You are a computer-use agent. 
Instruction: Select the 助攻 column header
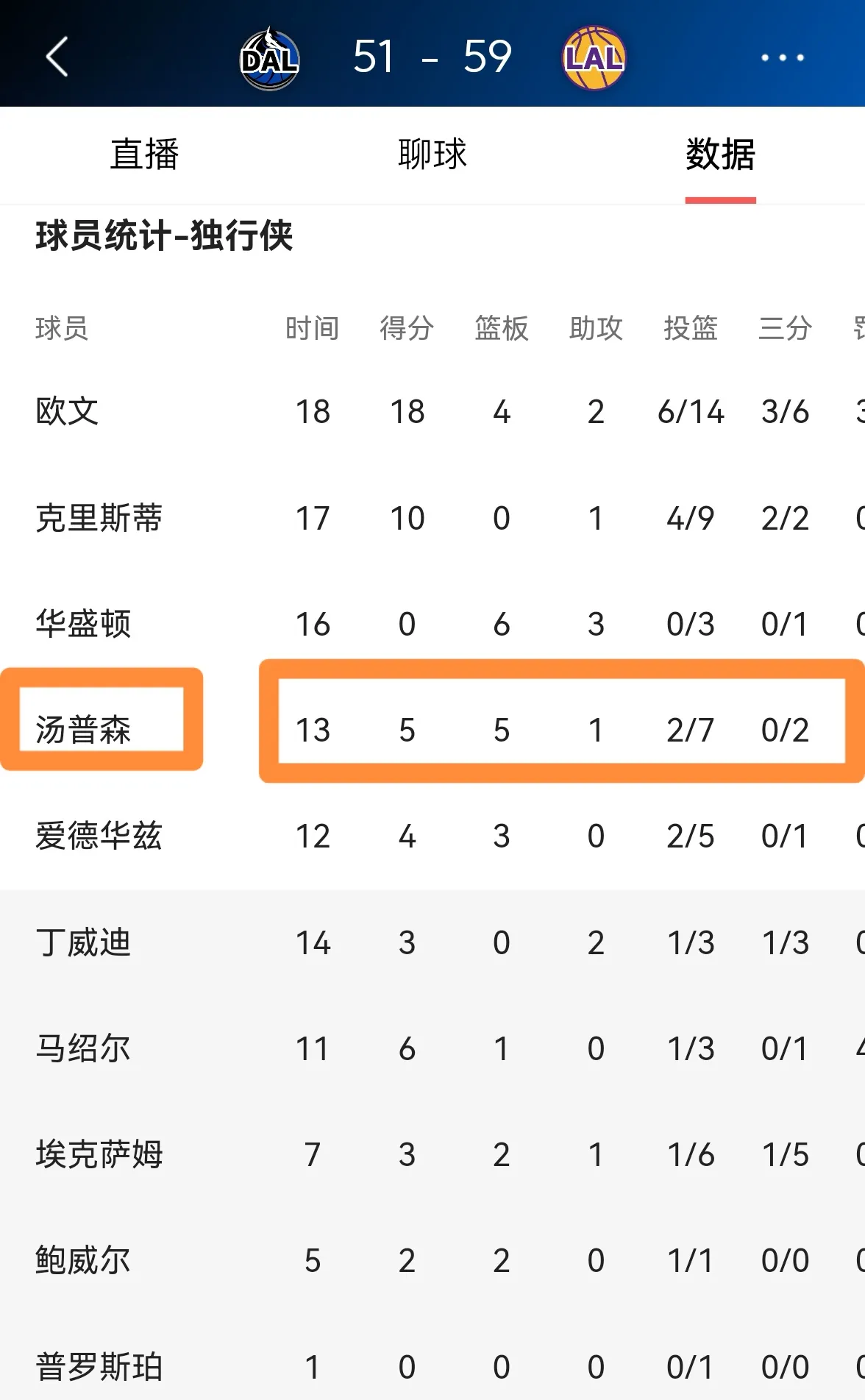tap(596, 328)
